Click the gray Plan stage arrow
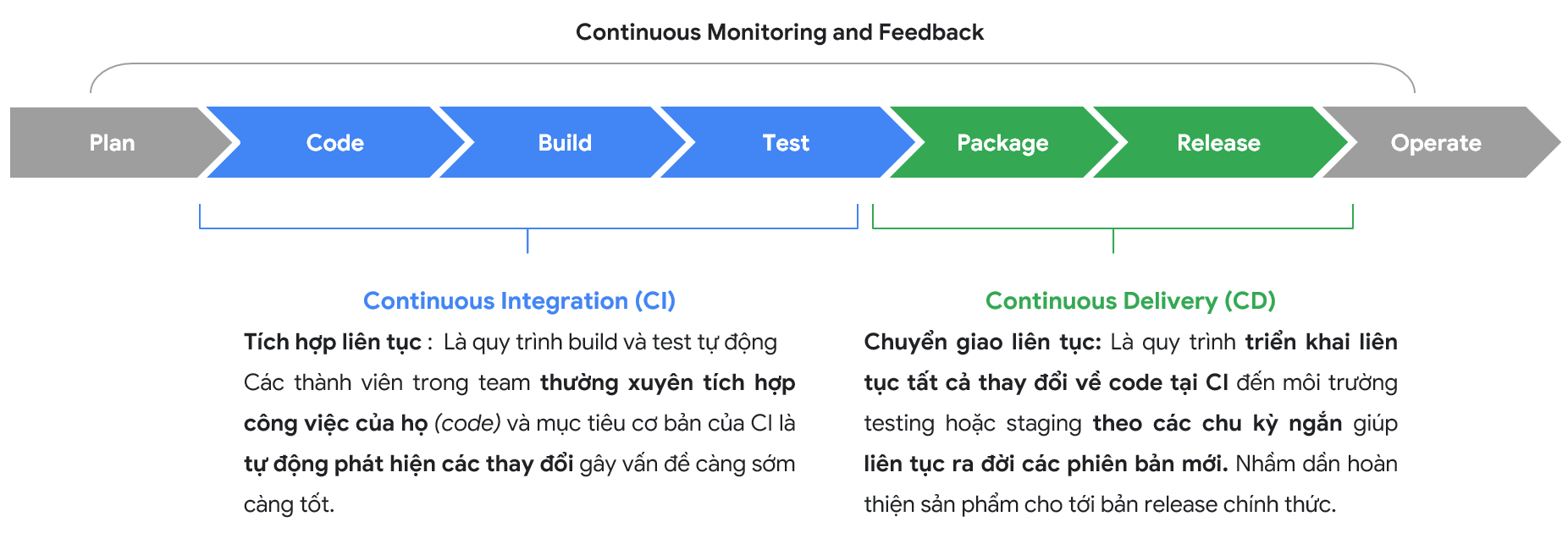 tap(112, 142)
